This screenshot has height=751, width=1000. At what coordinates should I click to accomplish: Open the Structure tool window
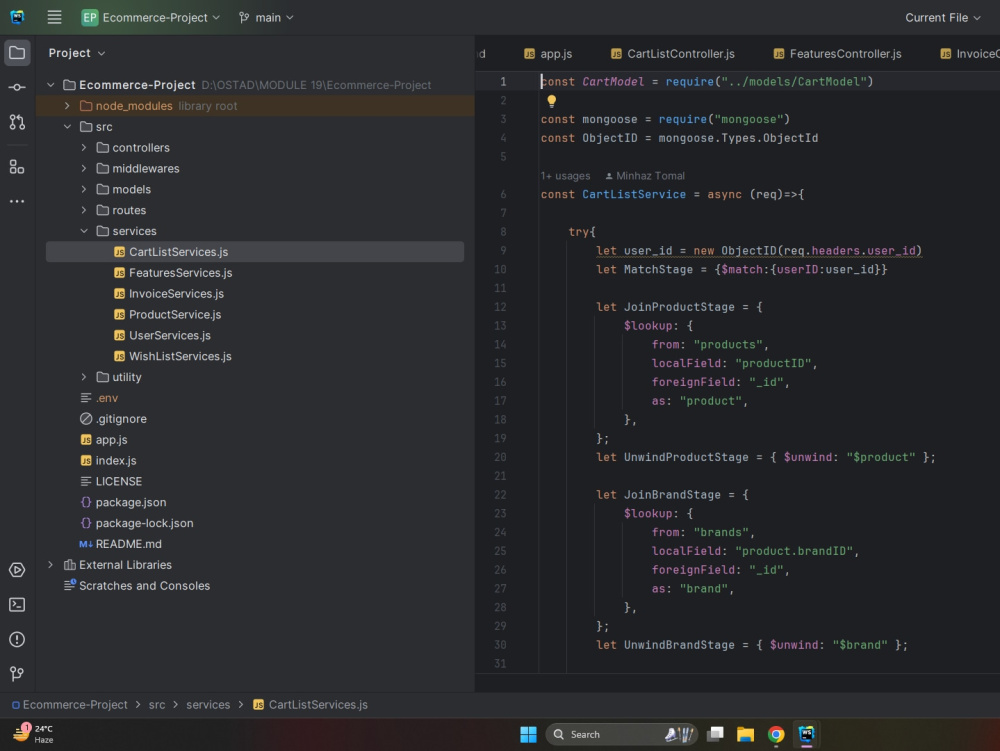pyautogui.click(x=17, y=167)
